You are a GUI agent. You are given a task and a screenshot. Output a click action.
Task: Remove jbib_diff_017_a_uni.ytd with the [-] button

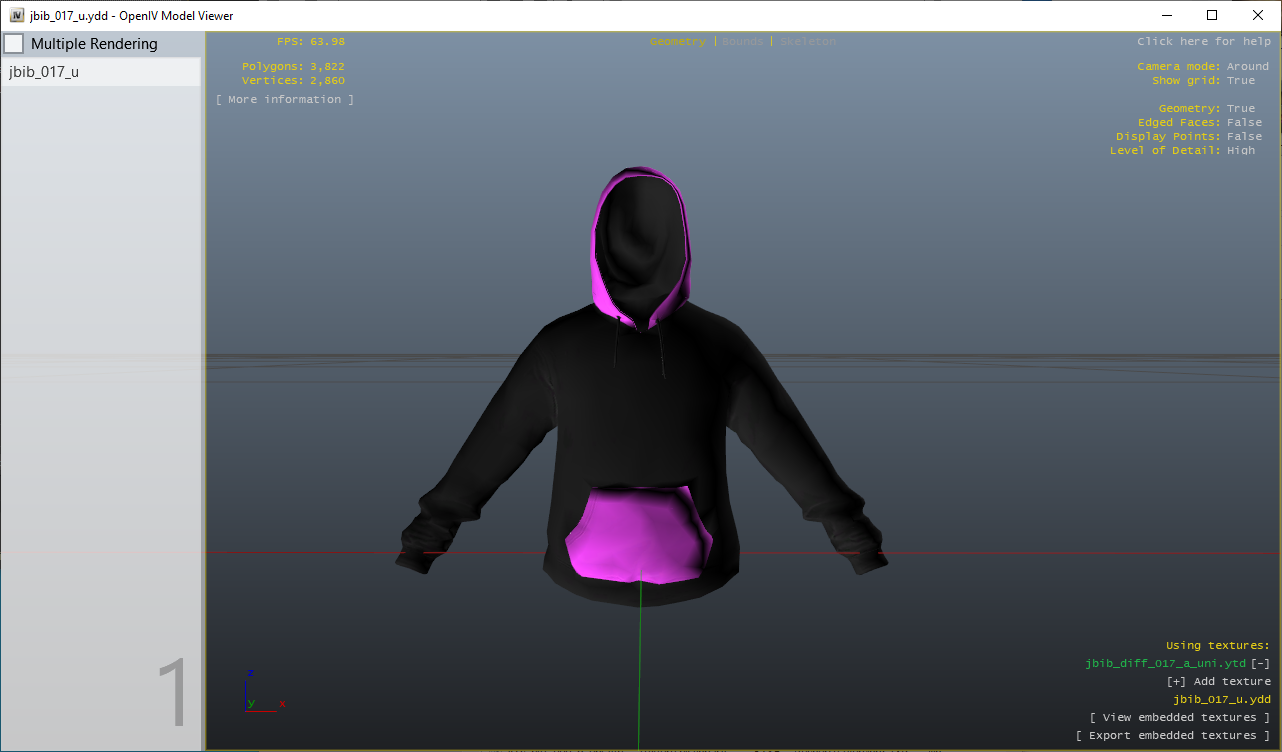pos(1260,663)
